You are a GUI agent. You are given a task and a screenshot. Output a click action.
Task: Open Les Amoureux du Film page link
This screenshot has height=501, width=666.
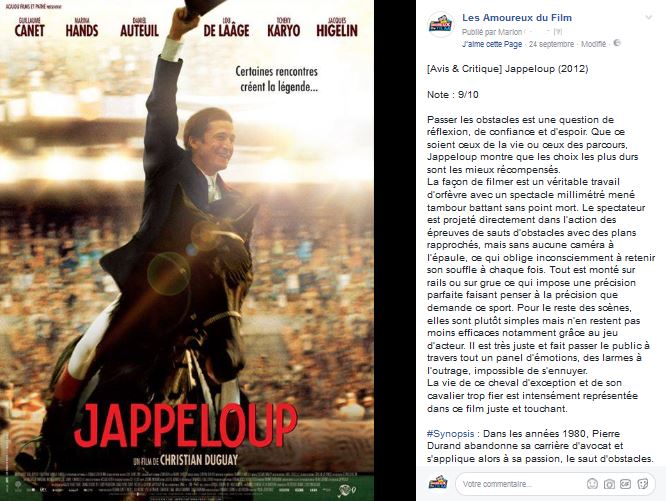(x=516, y=18)
